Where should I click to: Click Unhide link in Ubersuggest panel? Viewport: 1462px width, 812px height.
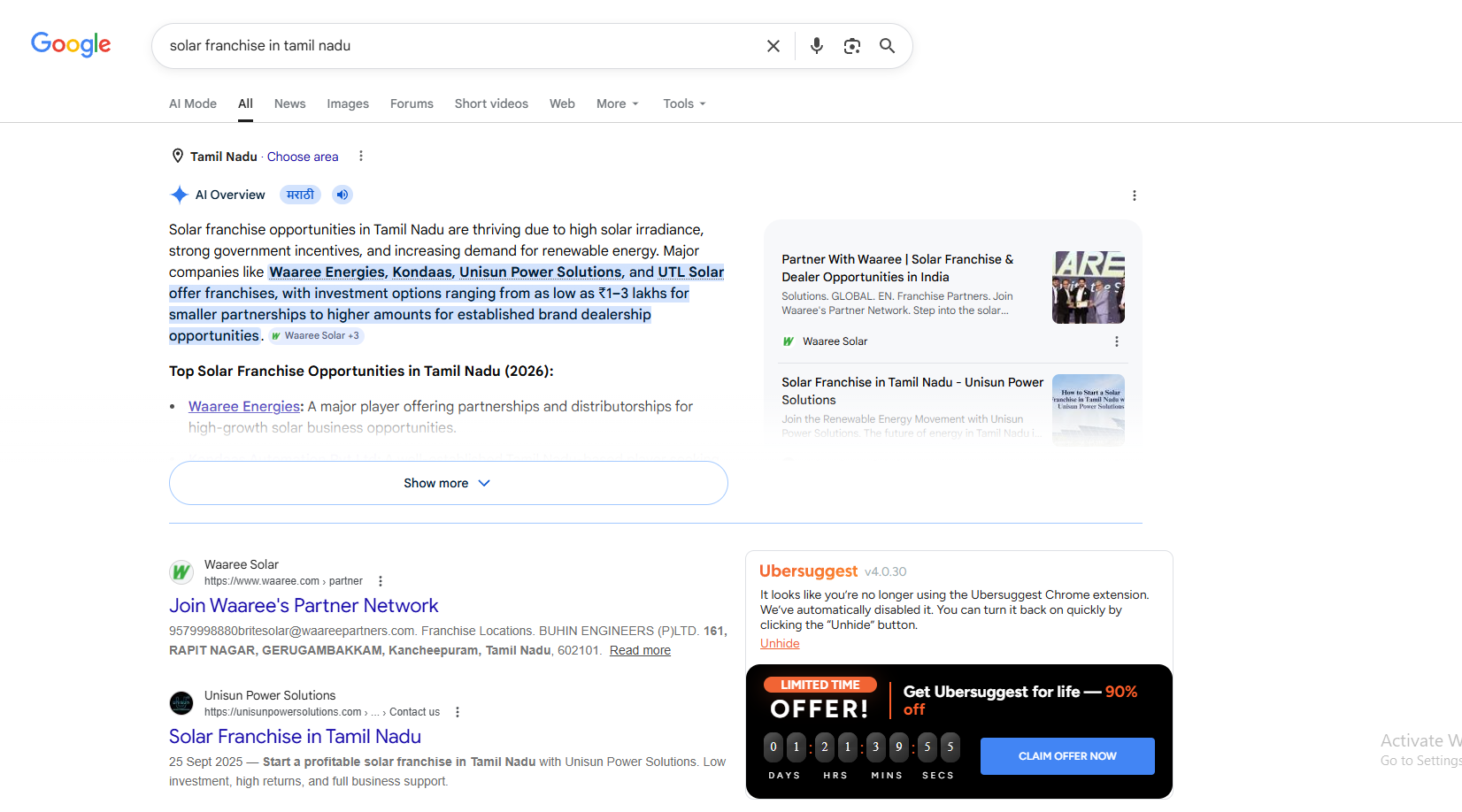(780, 643)
